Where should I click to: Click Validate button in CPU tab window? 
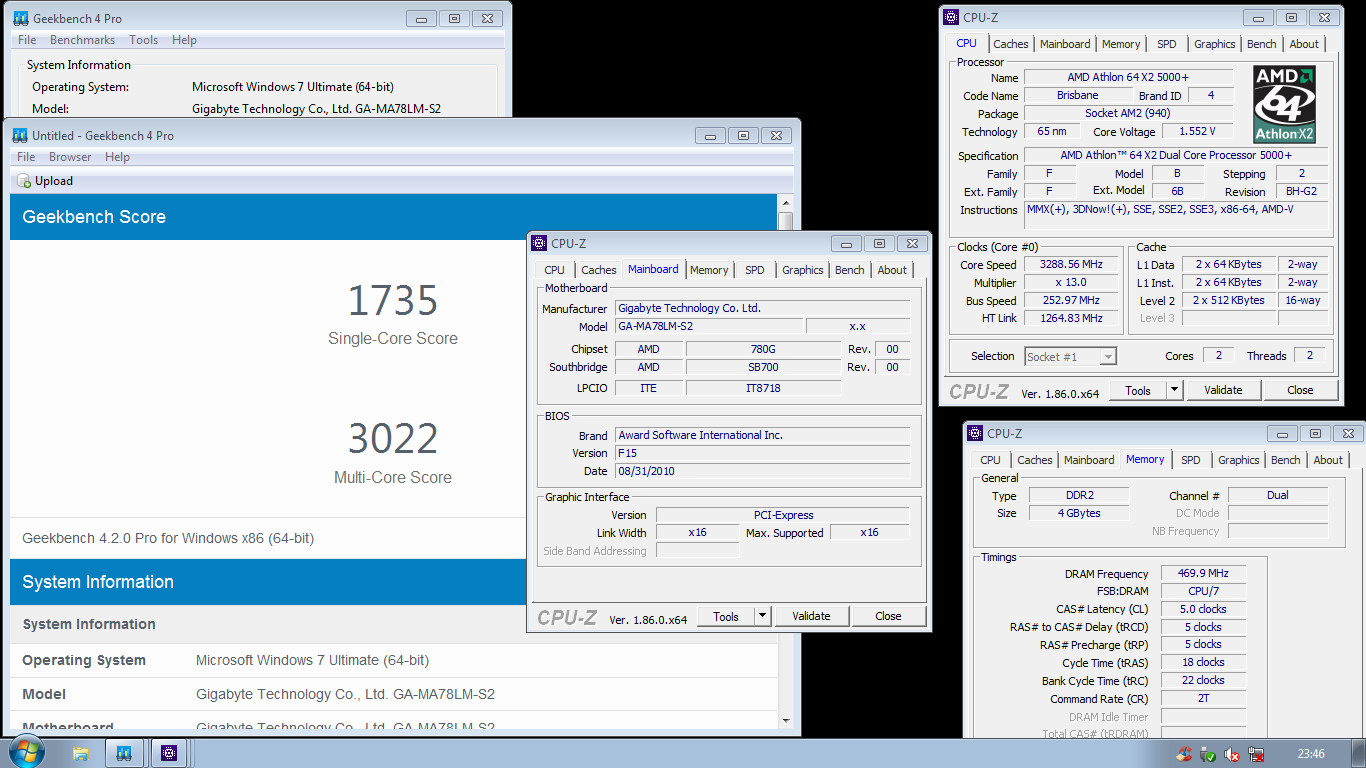1223,390
